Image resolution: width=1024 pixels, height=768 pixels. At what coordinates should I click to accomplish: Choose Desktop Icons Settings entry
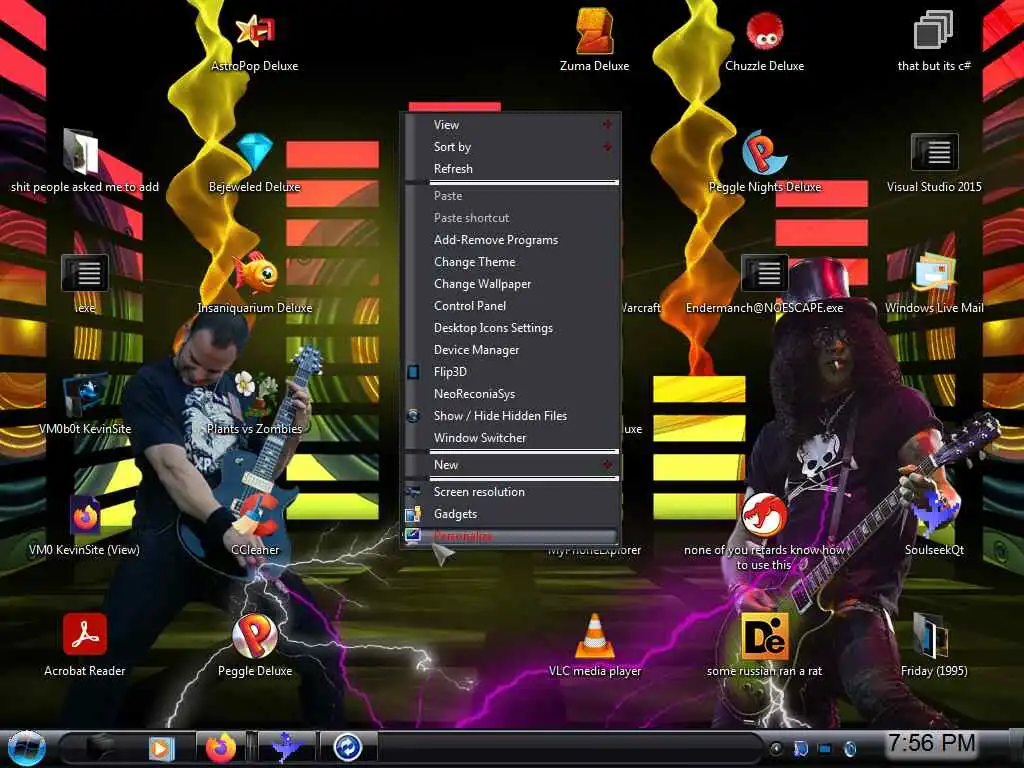512,328
